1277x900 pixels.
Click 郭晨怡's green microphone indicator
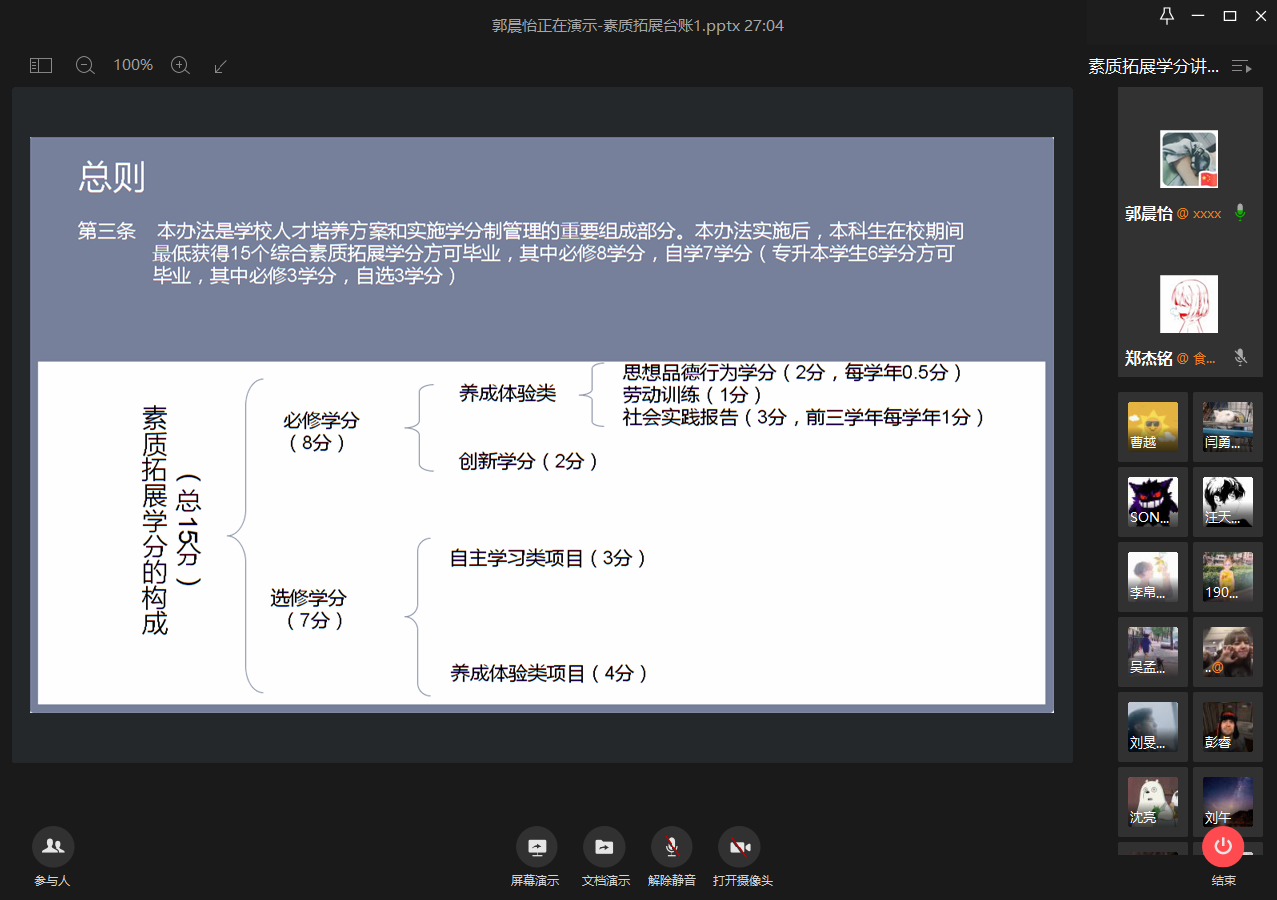click(1240, 212)
